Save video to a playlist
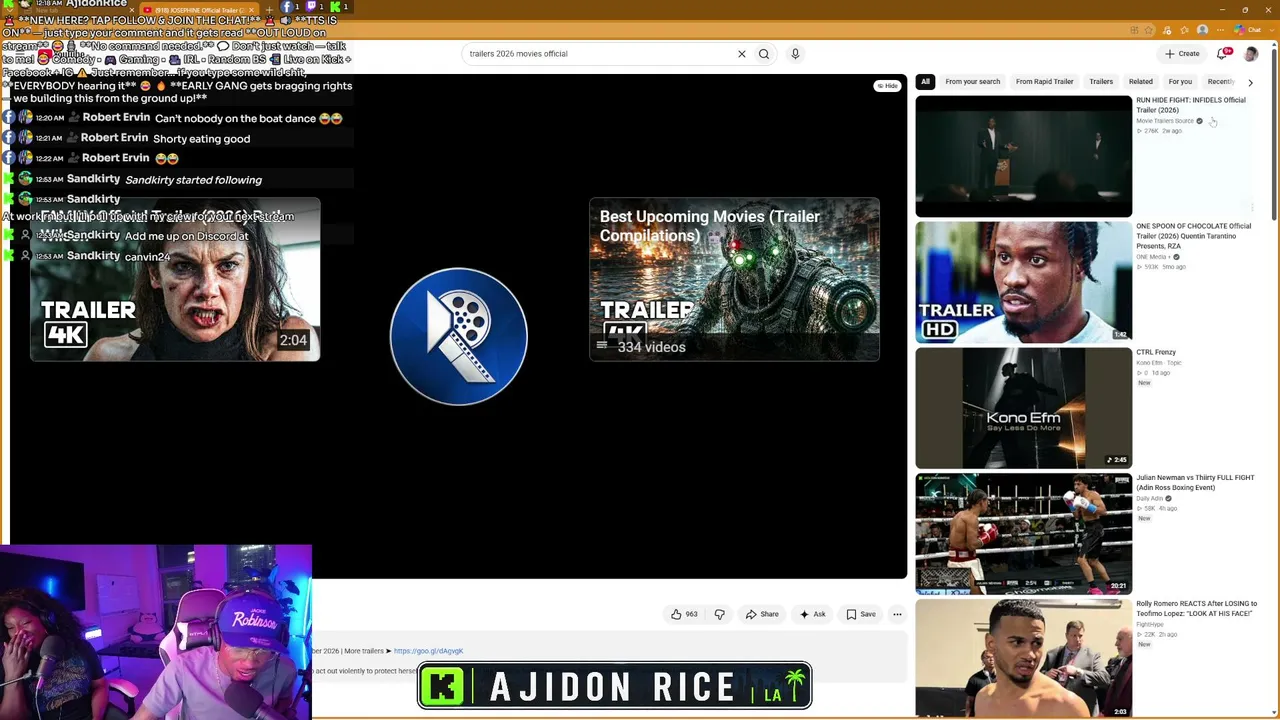This screenshot has height=720, width=1280. point(861,614)
